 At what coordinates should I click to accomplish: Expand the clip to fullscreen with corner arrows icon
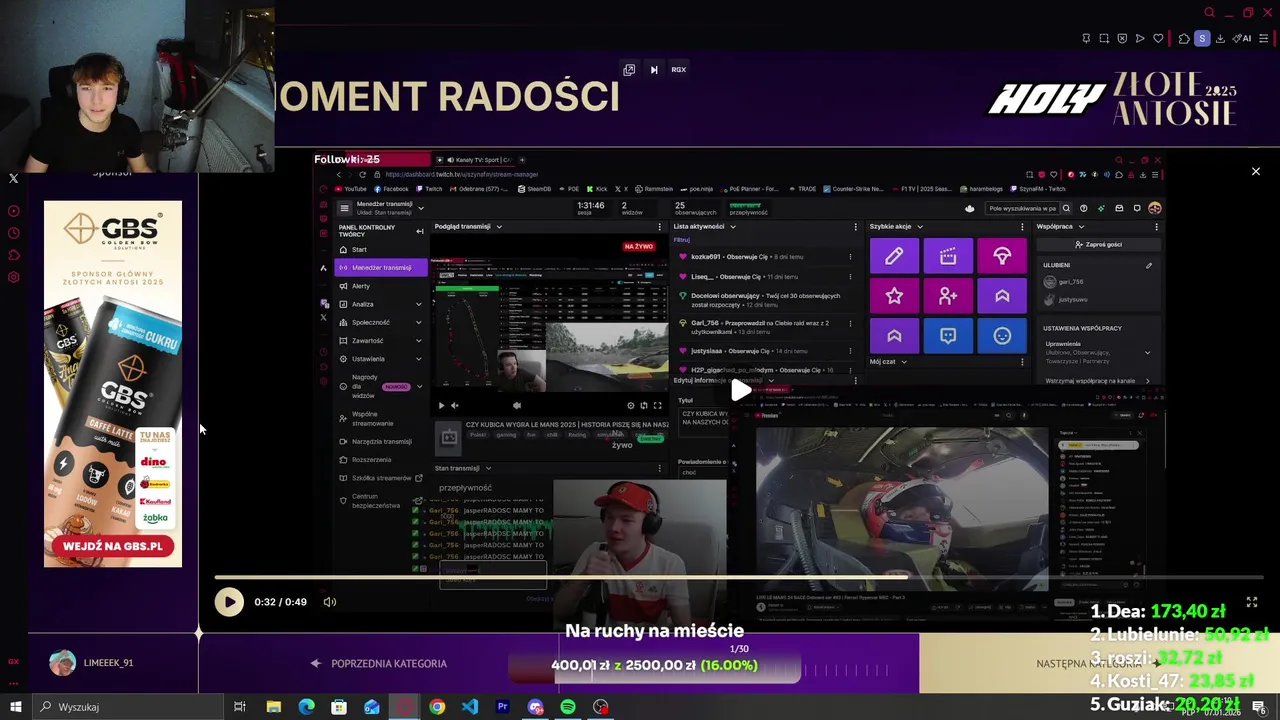pos(1252,603)
